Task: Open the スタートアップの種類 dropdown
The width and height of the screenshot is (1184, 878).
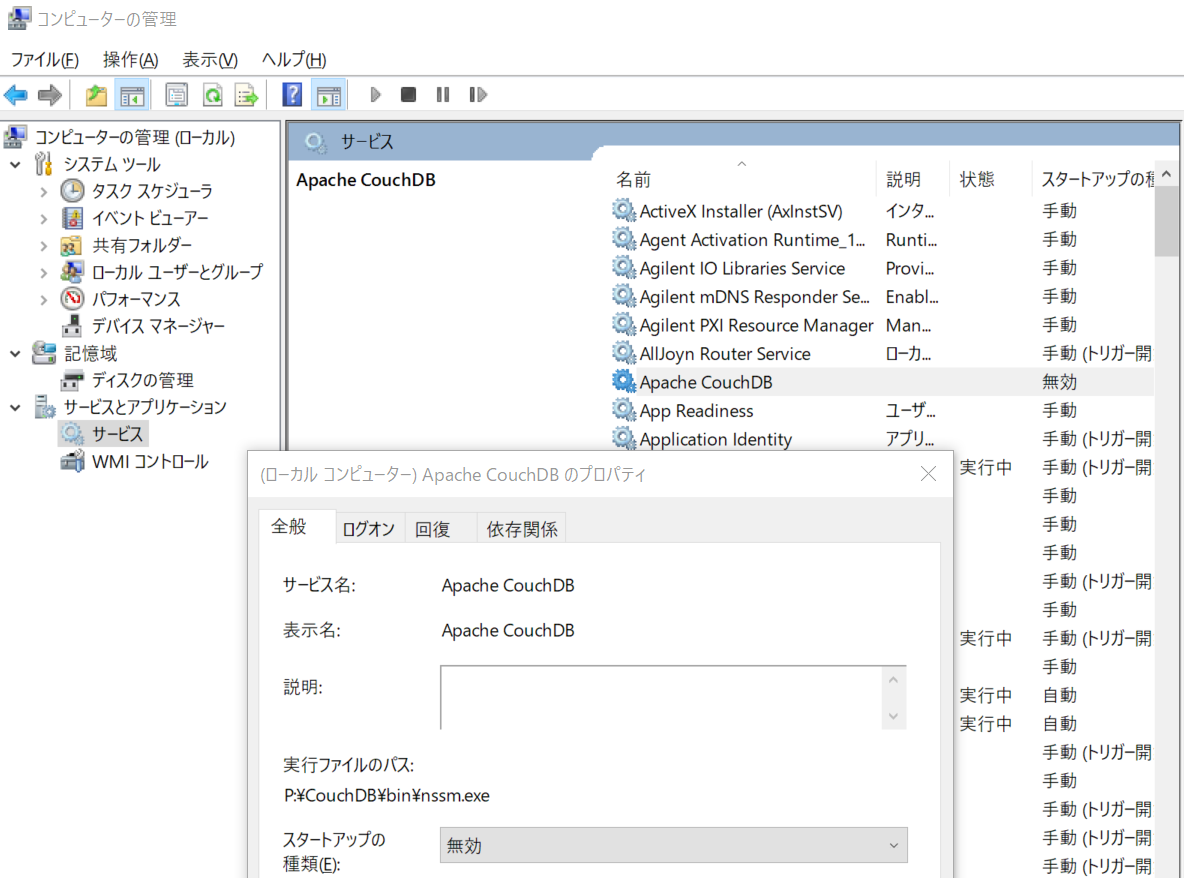Action: [x=674, y=846]
